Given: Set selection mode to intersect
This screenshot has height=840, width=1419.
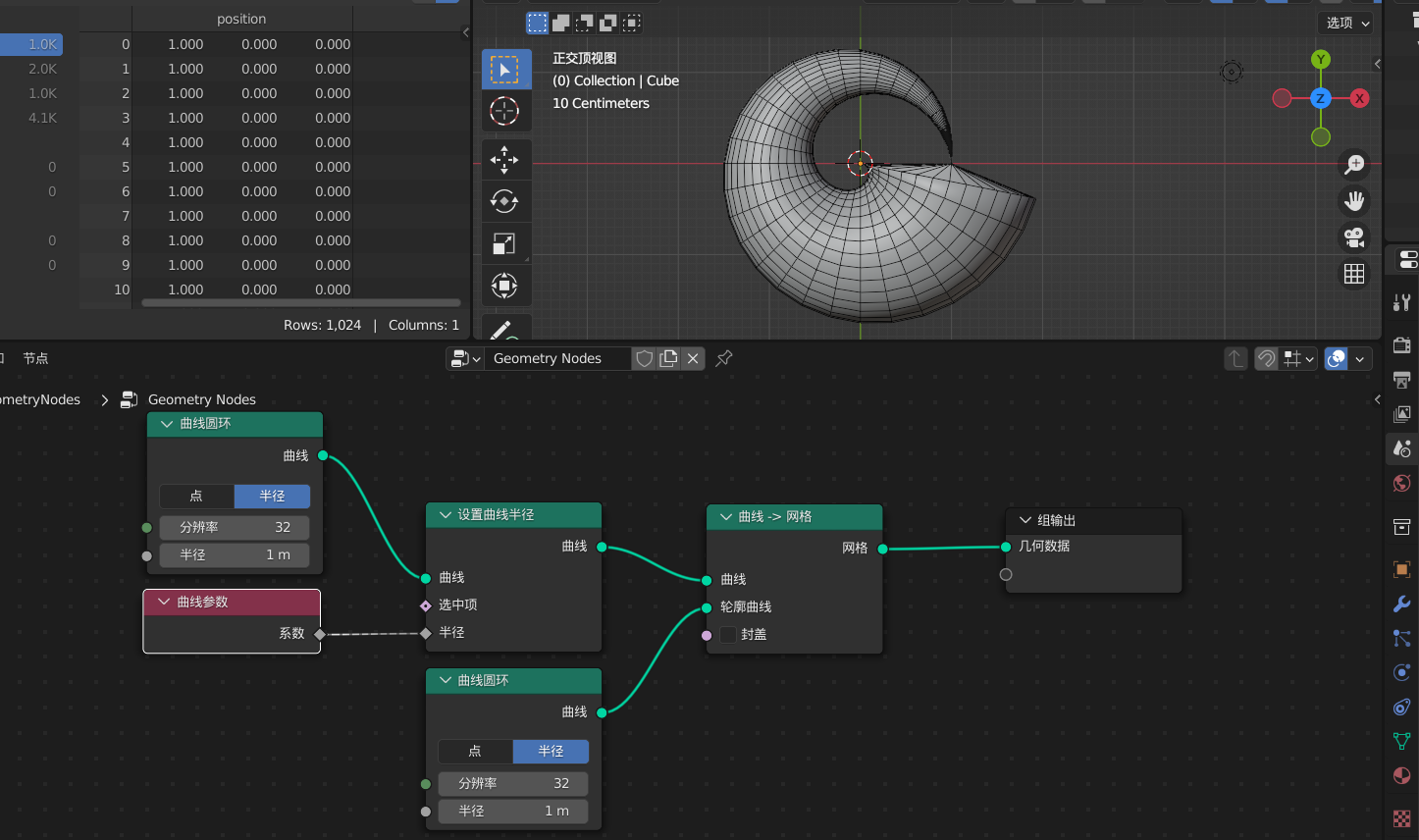Looking at the screenshot, I should point(632,23).
